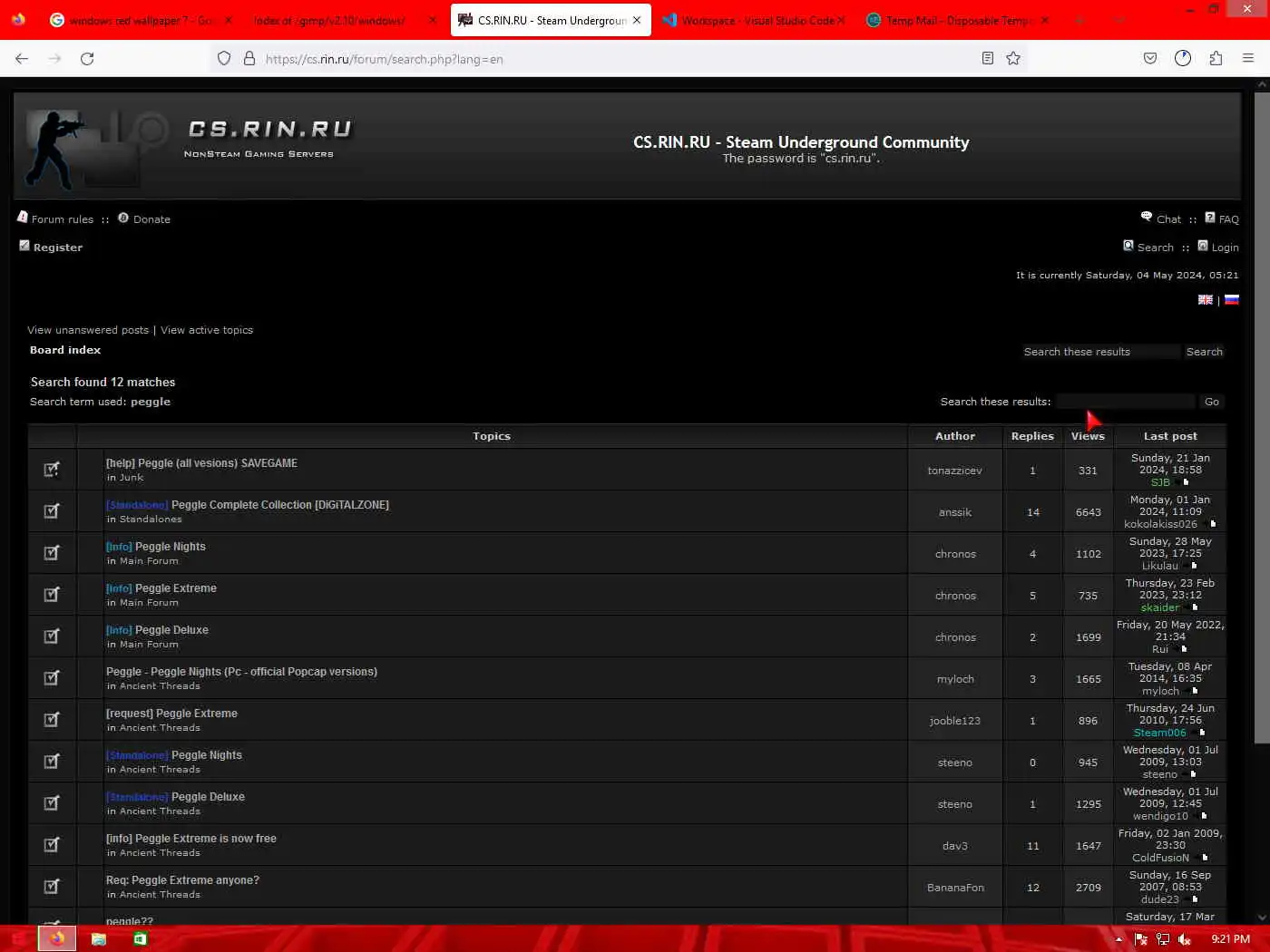This screenshot has height=952, width=1270.
Task: Close the CS.RIN.RU browser tab
Action: tap(637, 20)
